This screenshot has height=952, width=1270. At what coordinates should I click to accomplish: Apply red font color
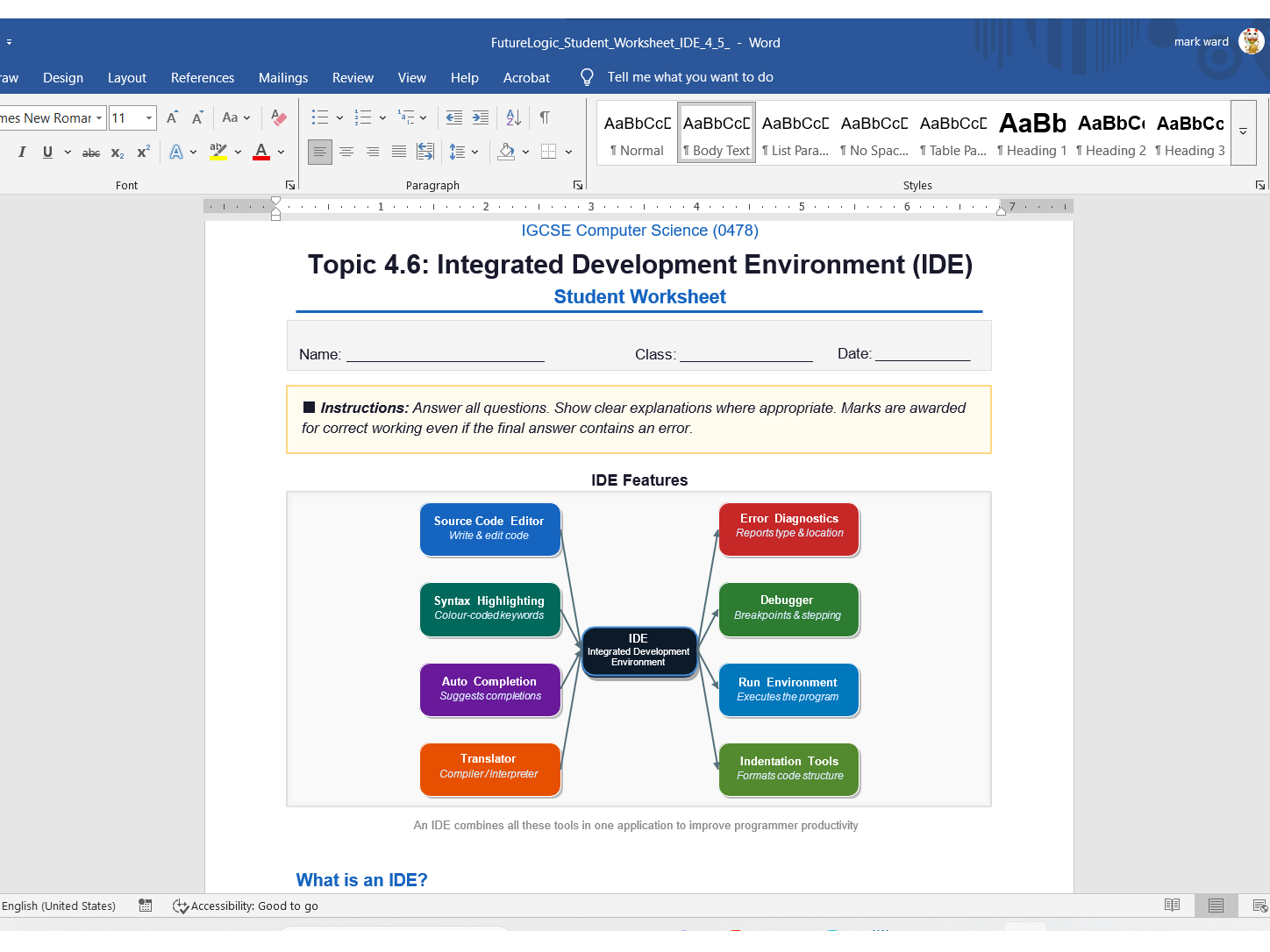261,152
